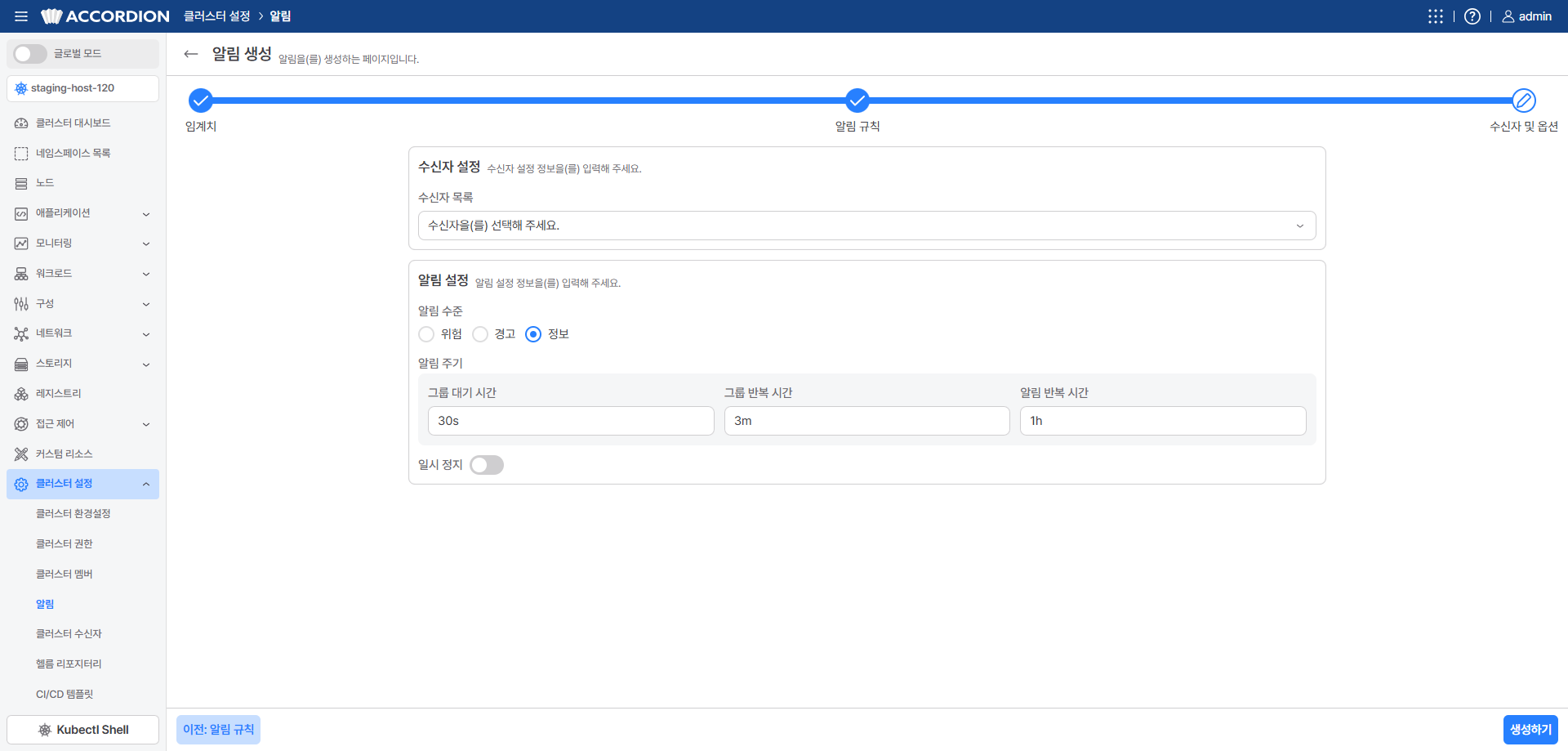The width and height of the screenshot is (1568, 751).
Task: Click 클러스터 설정 breadcrumb link
Action: tap(216, 16)
